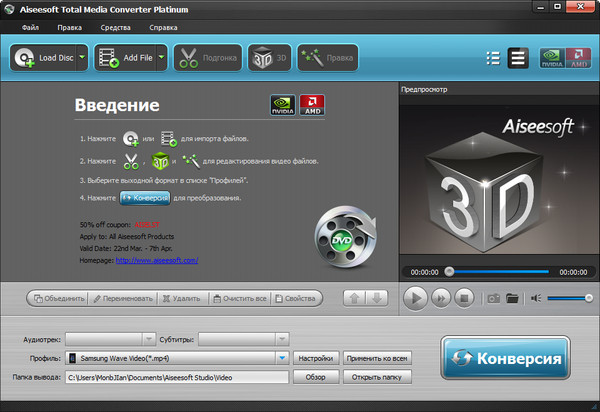Take a snapshot with the camera icon
The image size is (600, 412).
492,298
